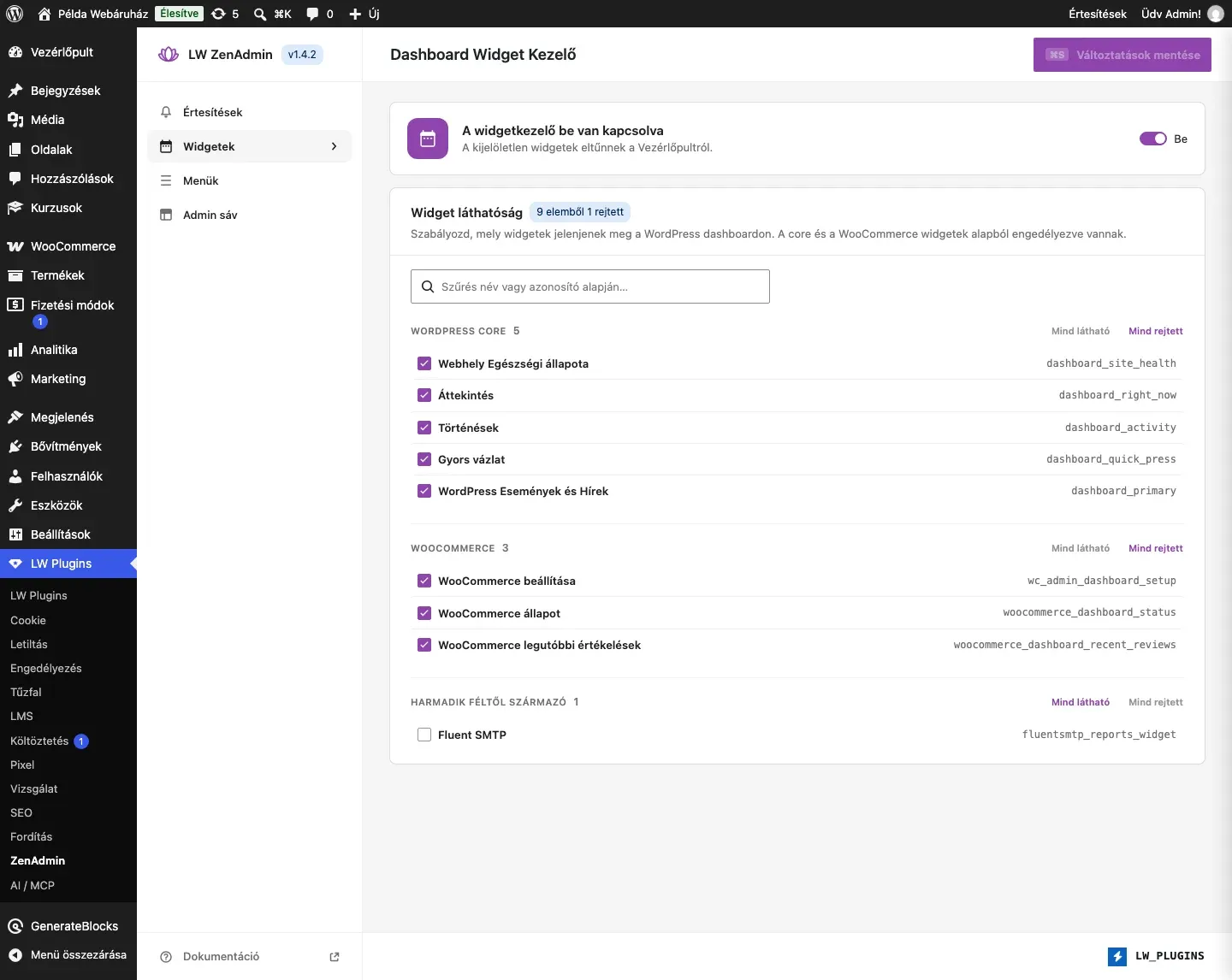
Task: Open the Menük section in ZenAdmin
Action: point(250,180)
